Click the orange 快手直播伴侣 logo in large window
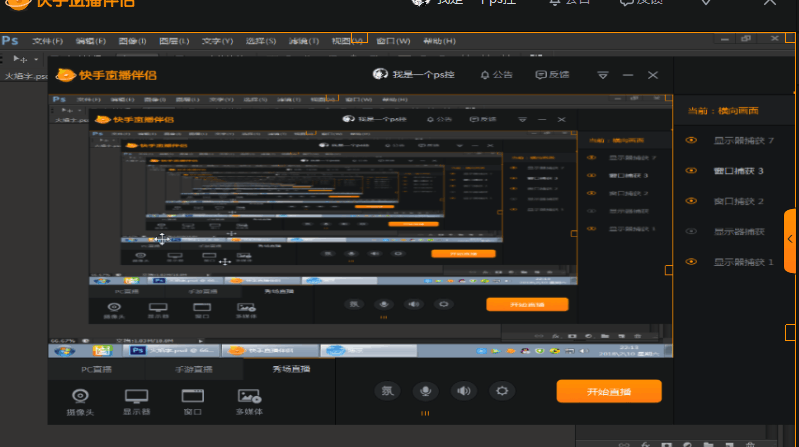Image resolution: width=799 pixels, height=447 pixels. [65, 75]
